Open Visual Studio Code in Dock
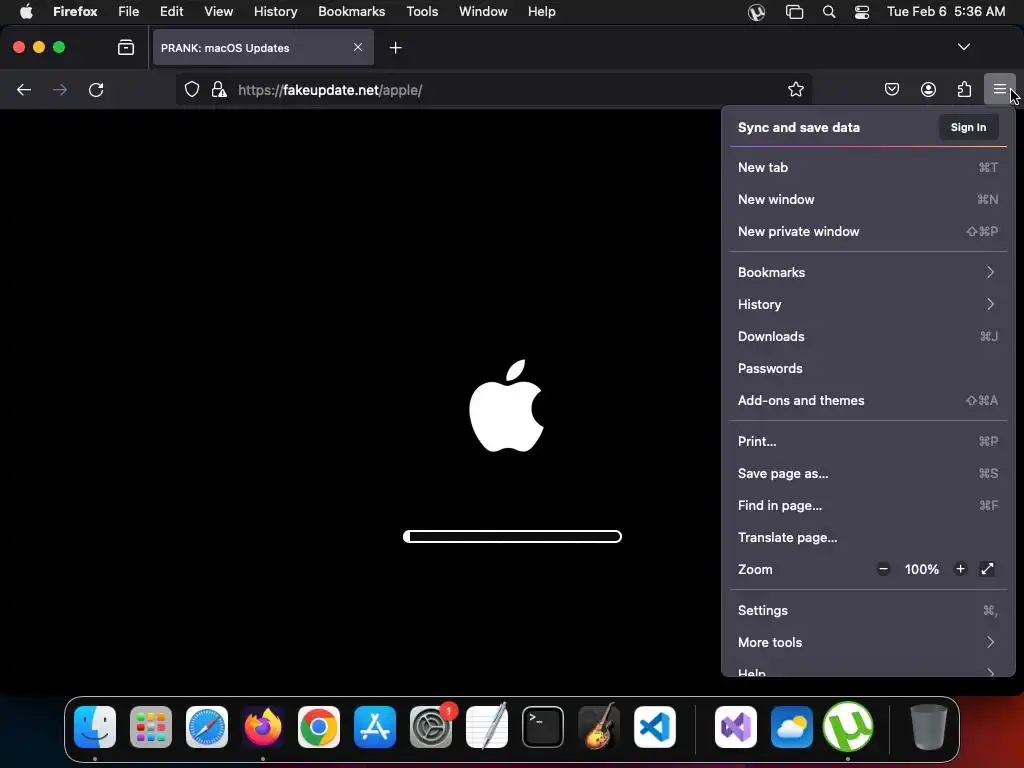Viewport: 1024px width, 768px height. [x=654, y=727]
